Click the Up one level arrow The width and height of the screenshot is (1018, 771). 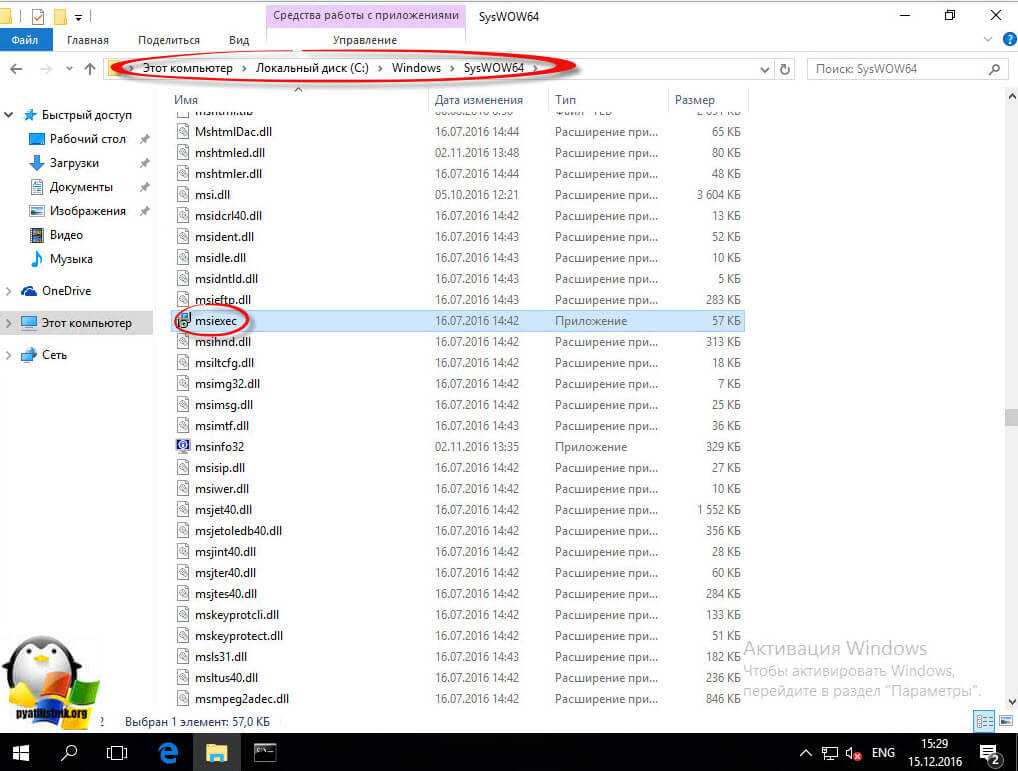click(90, 69)
